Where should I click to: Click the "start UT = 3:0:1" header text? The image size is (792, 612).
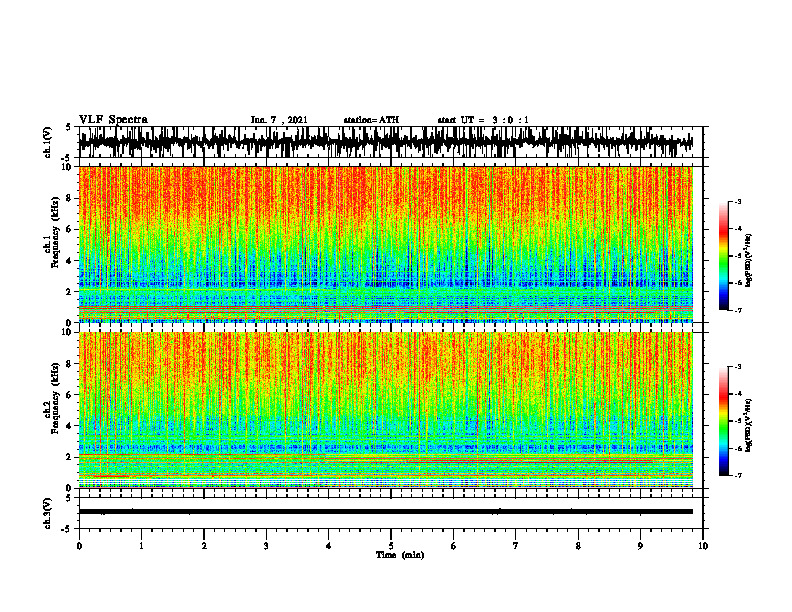click(483, 120)
